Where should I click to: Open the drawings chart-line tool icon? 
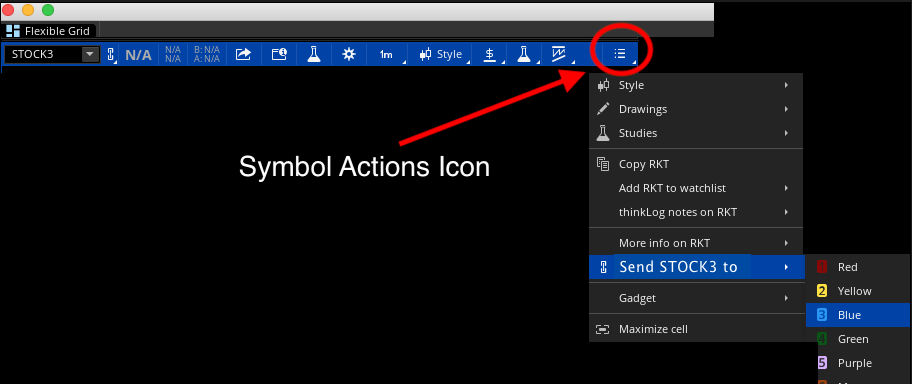(559, 54)
